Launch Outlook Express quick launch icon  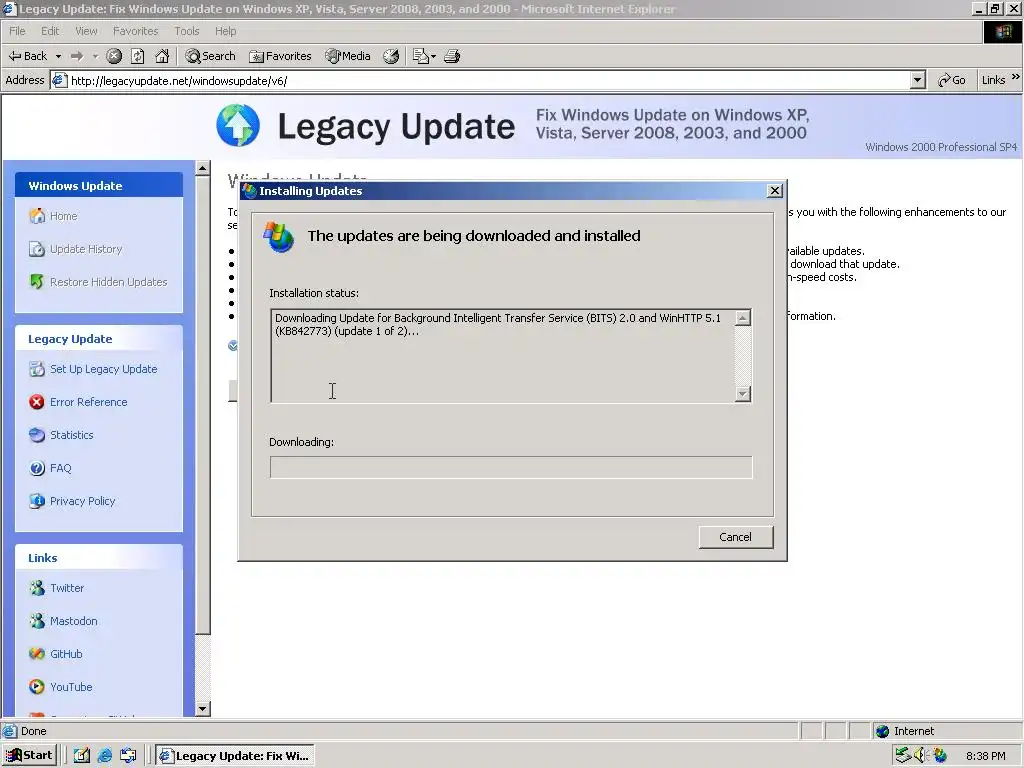pos(128,756)
